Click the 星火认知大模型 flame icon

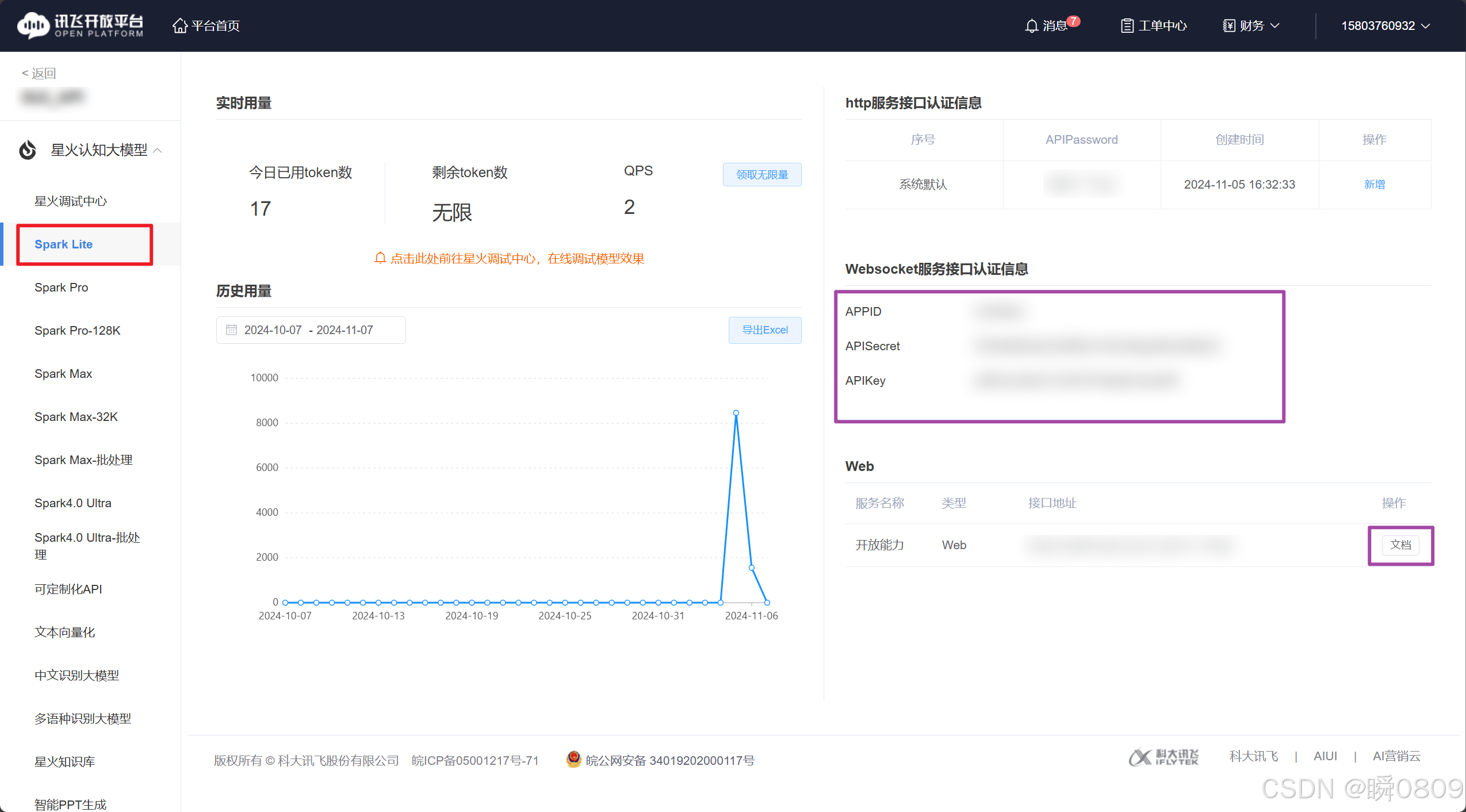tap(28, 150)
